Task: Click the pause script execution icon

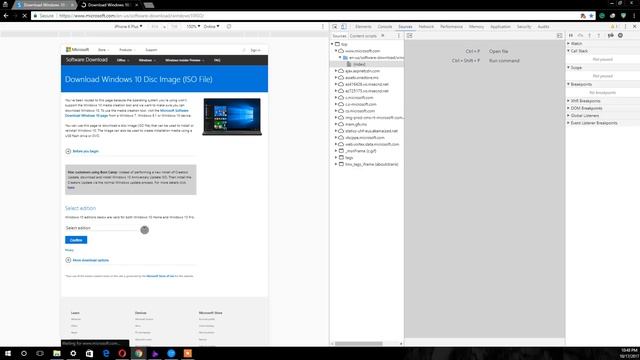Action: click(x=571, y=36)
